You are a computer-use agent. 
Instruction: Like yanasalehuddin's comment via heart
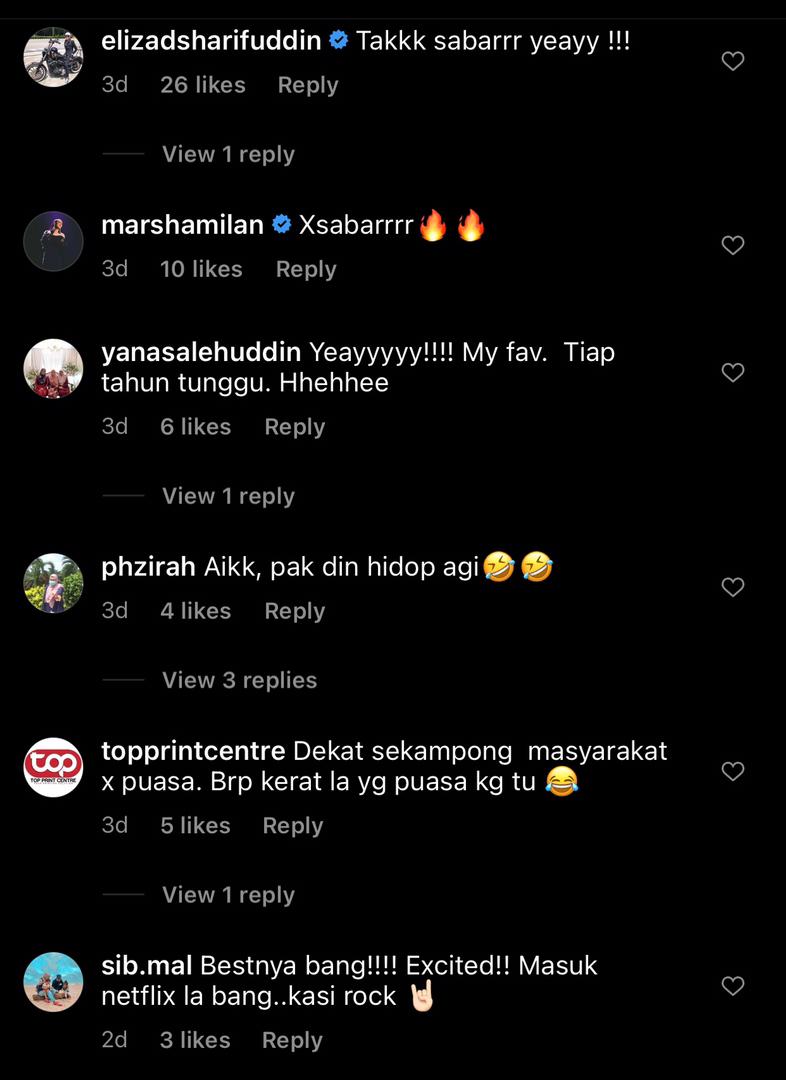coord(732,373)
